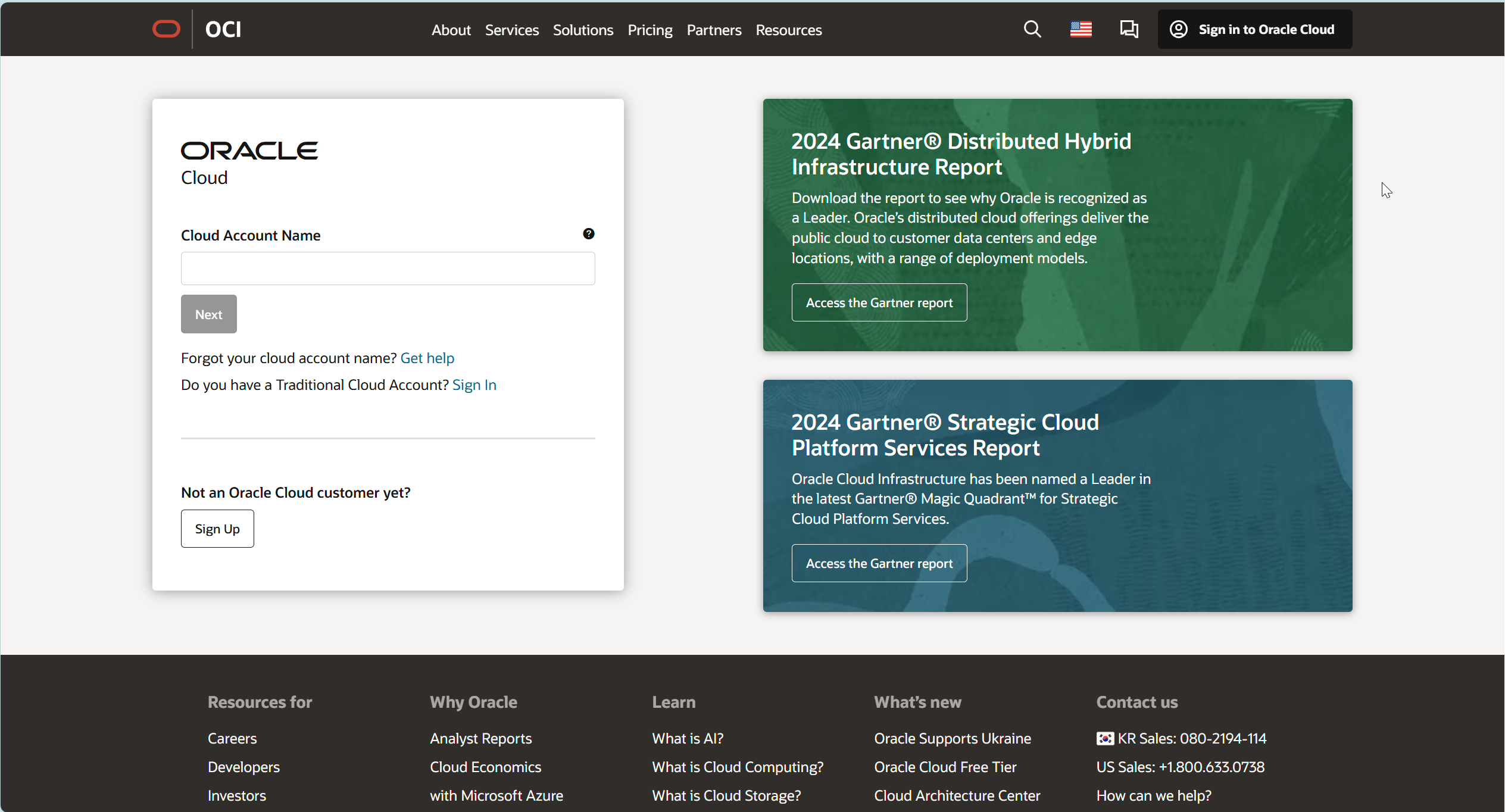Image resolution: width=1505 pixels, height=812 pixels.
Task: Change country via US flag icon
Action: [x=1081, y=29]
